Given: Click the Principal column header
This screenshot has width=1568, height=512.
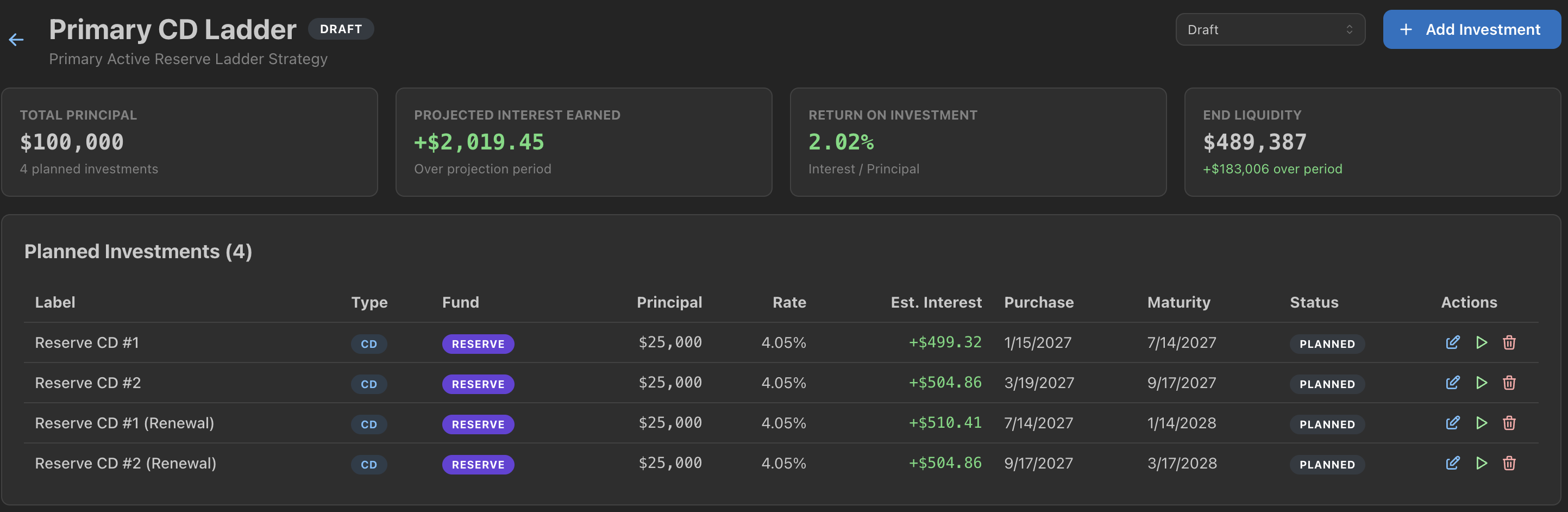Looking at the screenshot, I should (669, 302).
